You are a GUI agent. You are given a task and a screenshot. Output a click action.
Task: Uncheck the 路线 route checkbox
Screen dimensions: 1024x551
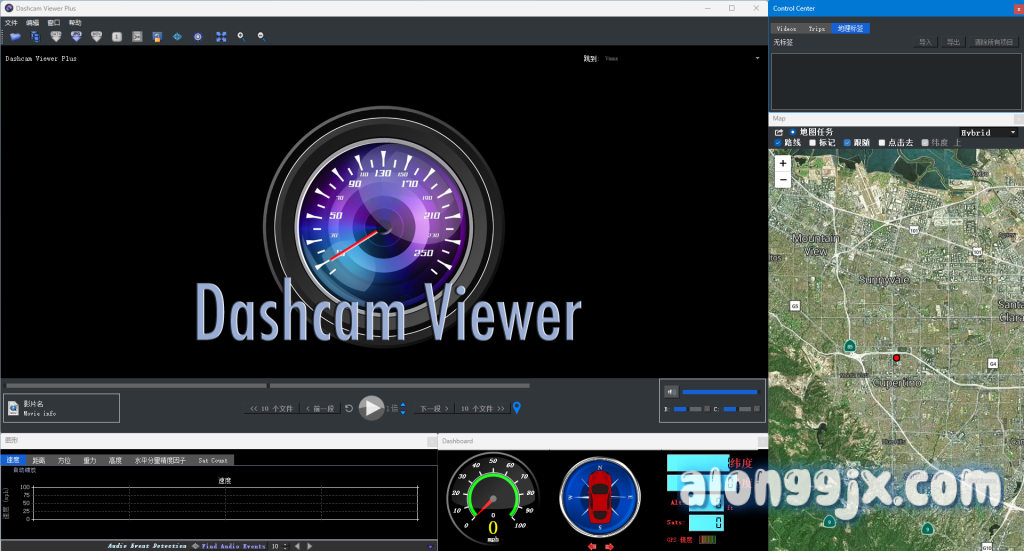tap(779, 143)
